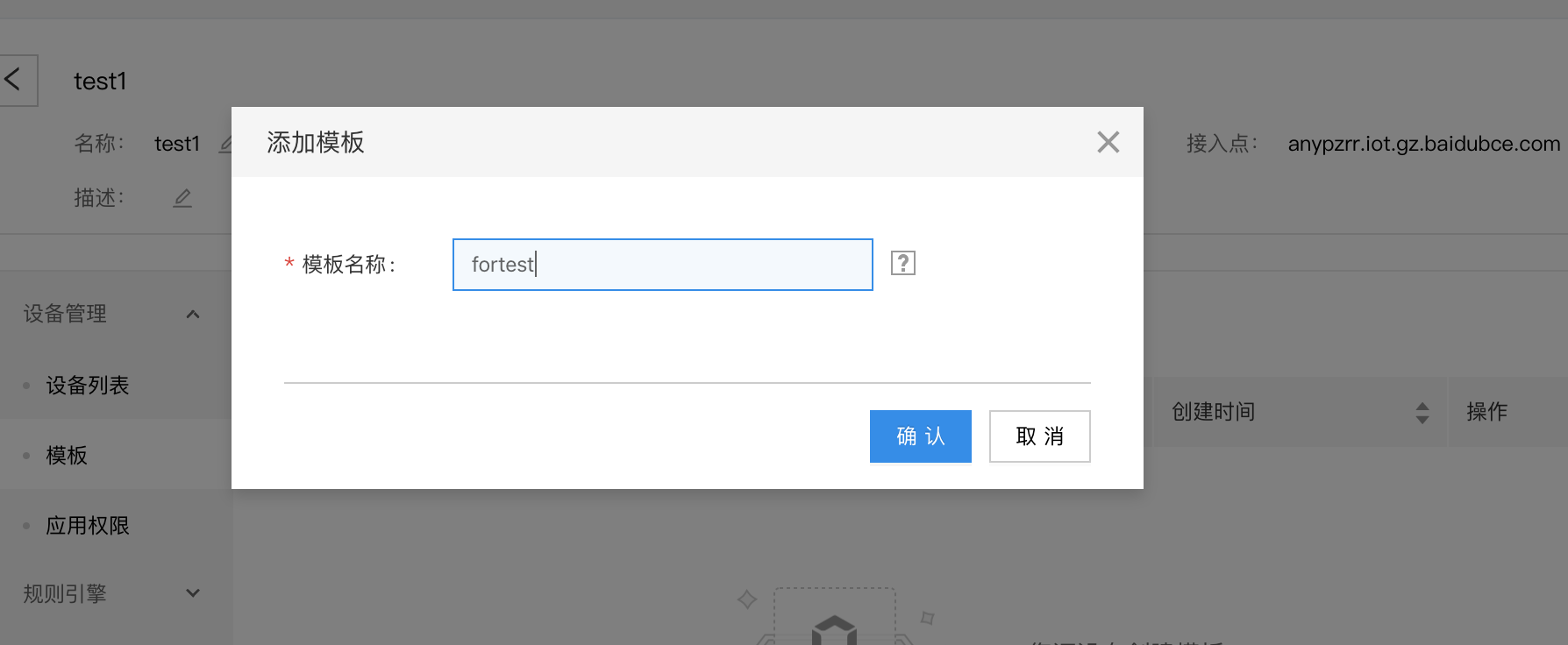Expand the 规则引擎 sidebar section
The height and width of the screenshot is (645, 1568).
[193, 593]
